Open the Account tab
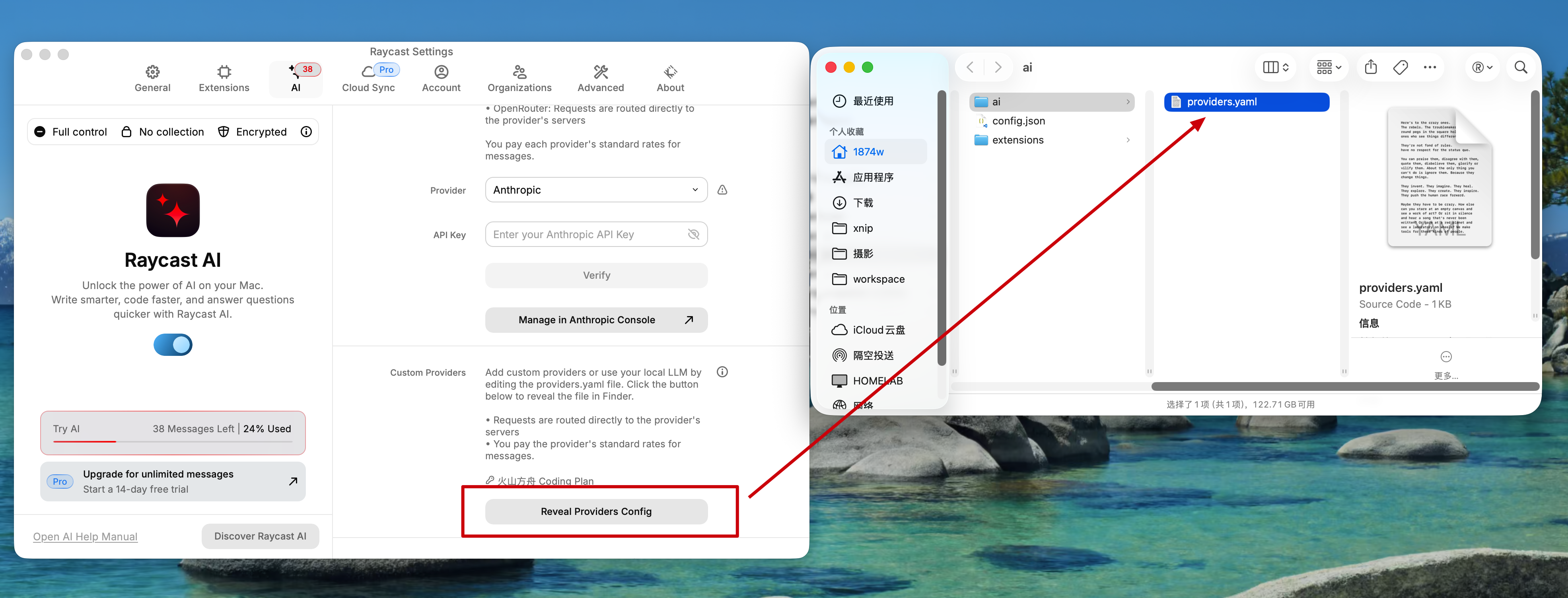 tap(441, 78)
